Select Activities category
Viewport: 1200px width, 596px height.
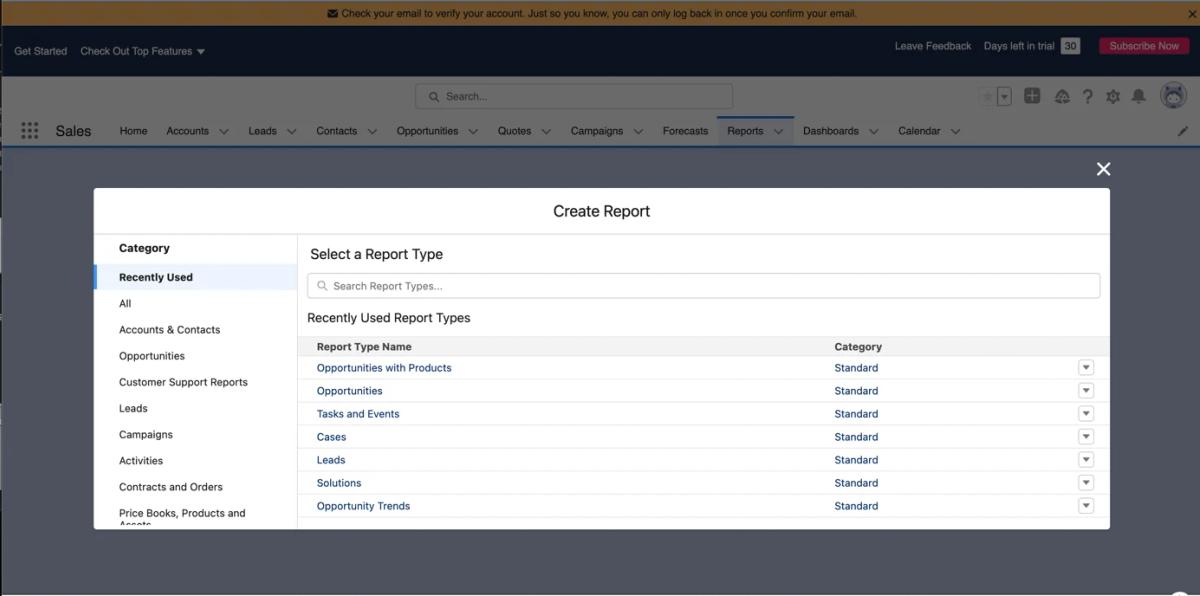coord(141,461)
